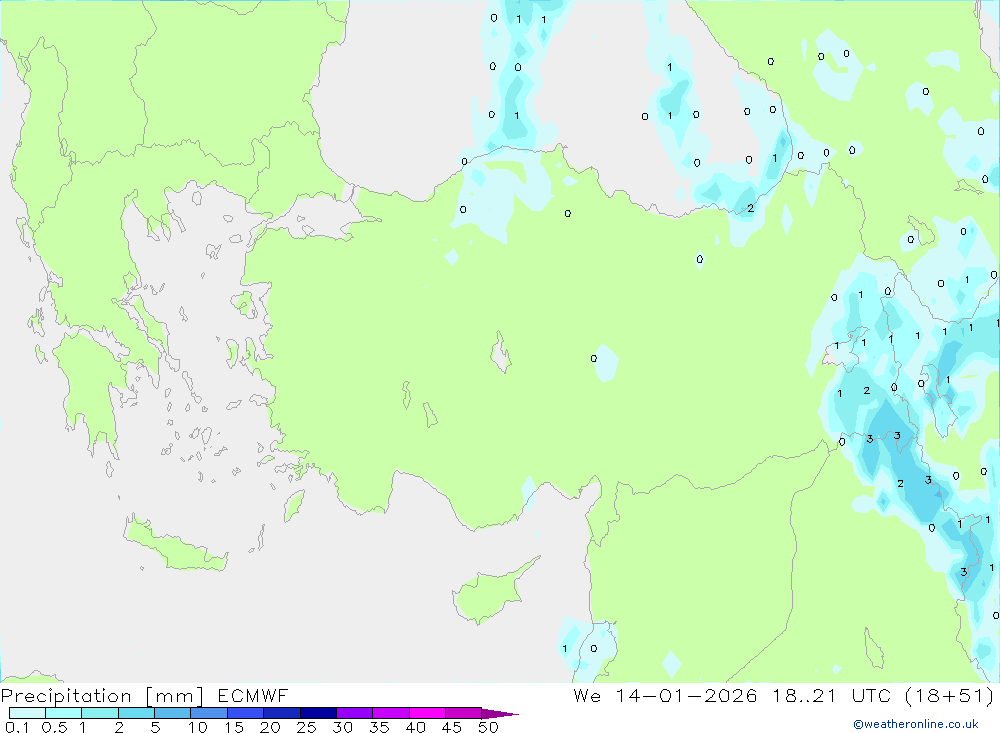Screen dimensions: 1000x733
Task: Pick the blue legend swatch between 10 and 15
Action: (209, 713)
